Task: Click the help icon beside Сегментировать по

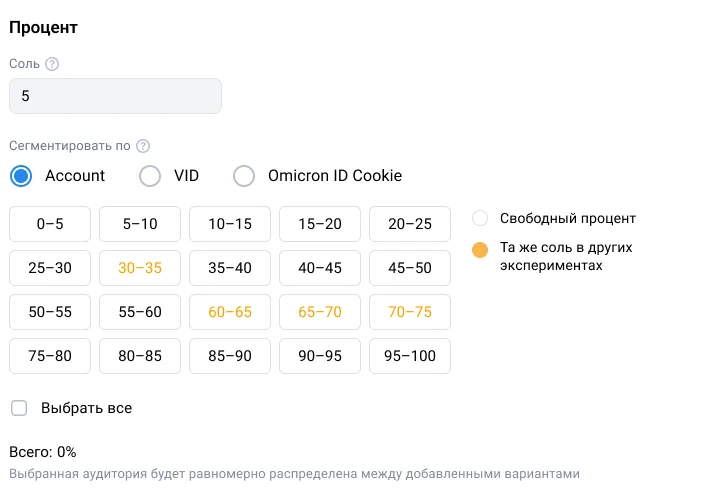Action: pos(143,146)
